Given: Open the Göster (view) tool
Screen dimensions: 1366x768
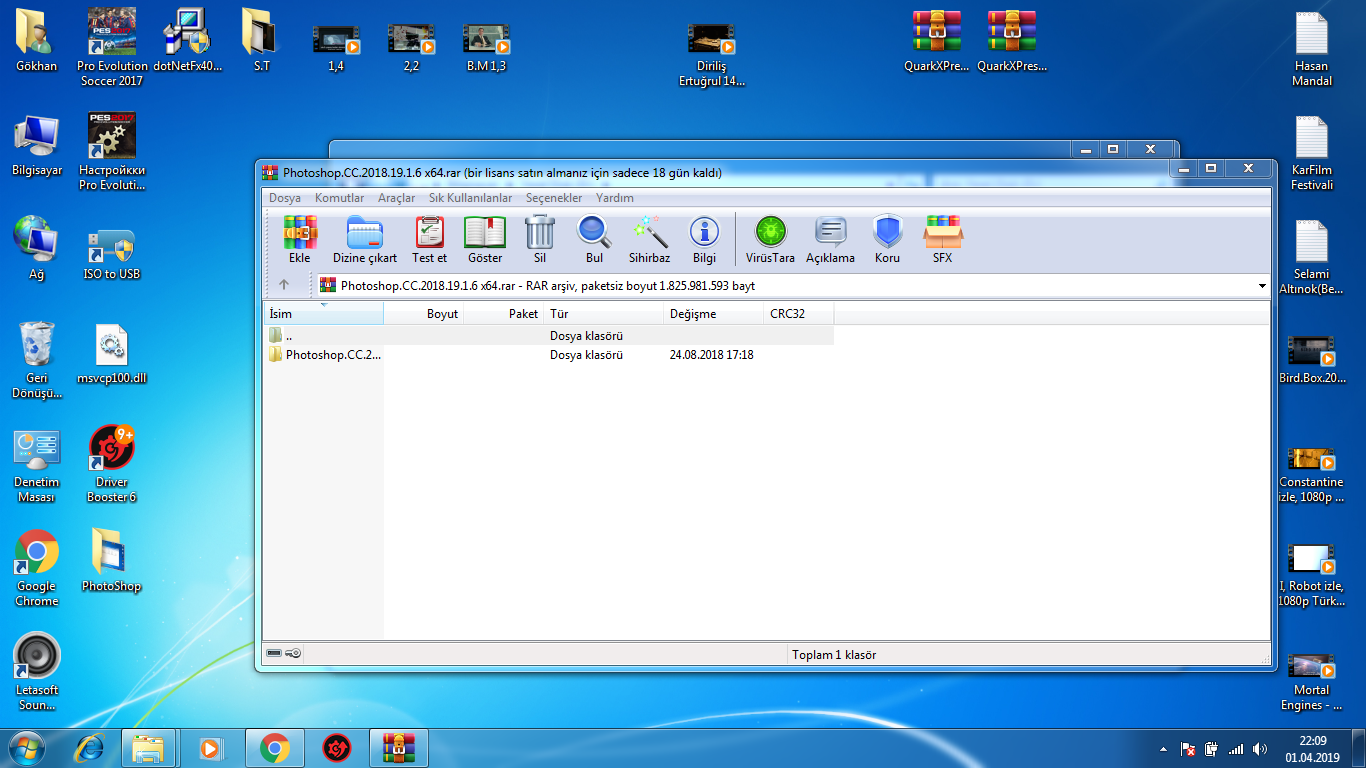Looking at the screenshot, I should (485, 239).
